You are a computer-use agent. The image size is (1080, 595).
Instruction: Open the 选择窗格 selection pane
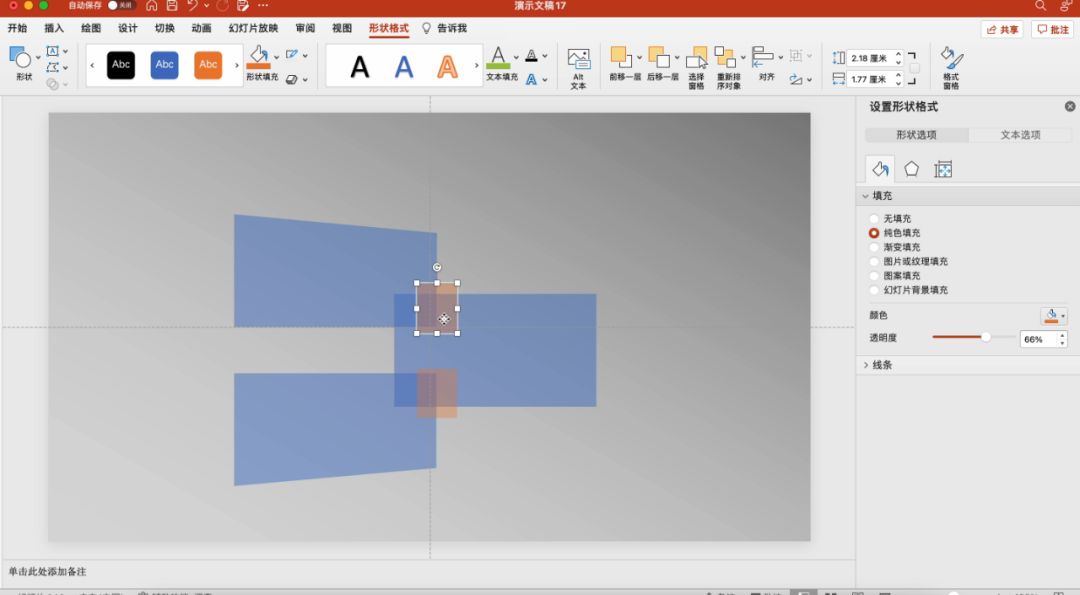pyautogui.click(x=696, y=67)
